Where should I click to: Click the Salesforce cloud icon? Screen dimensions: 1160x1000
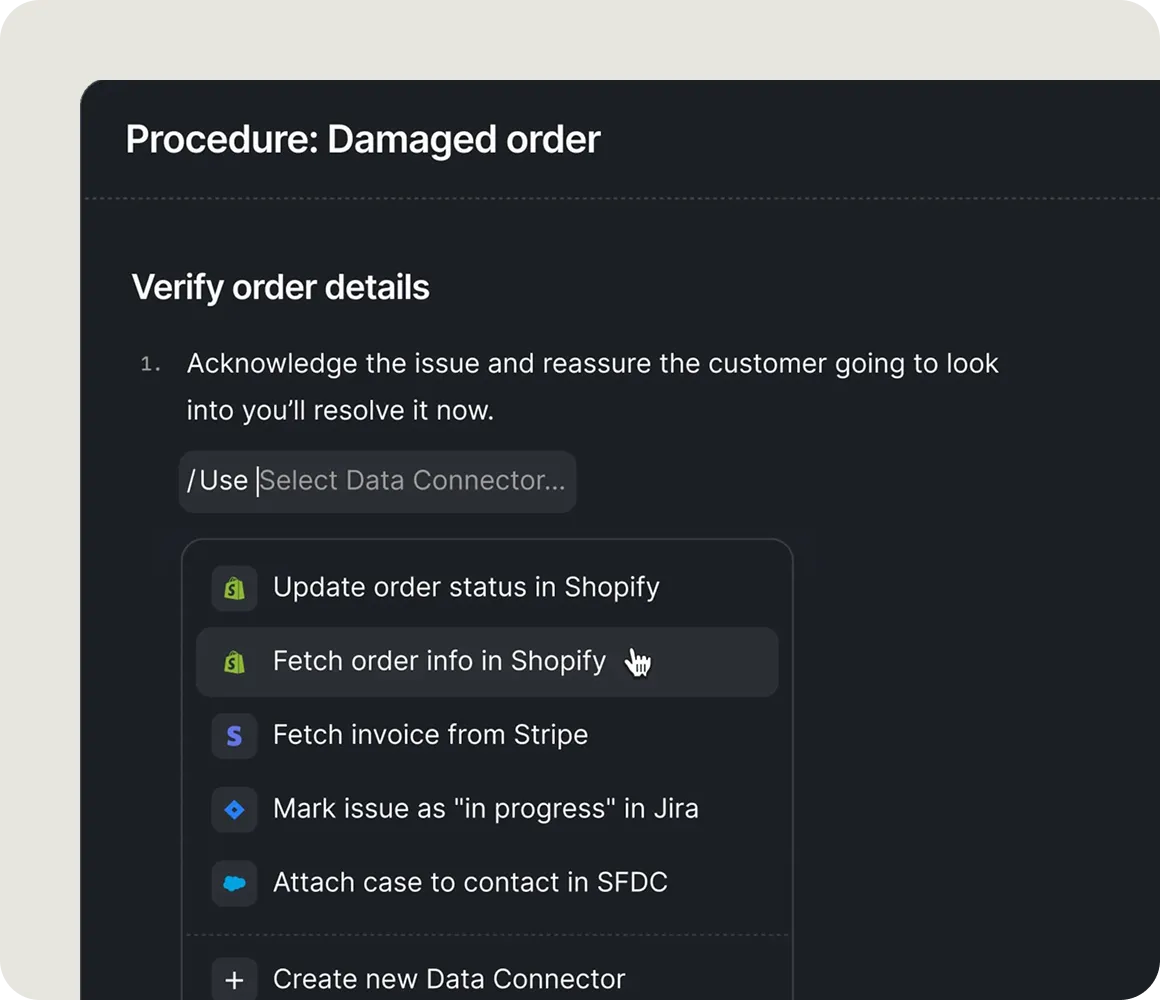pyautogui.click(x=234, y=883)
